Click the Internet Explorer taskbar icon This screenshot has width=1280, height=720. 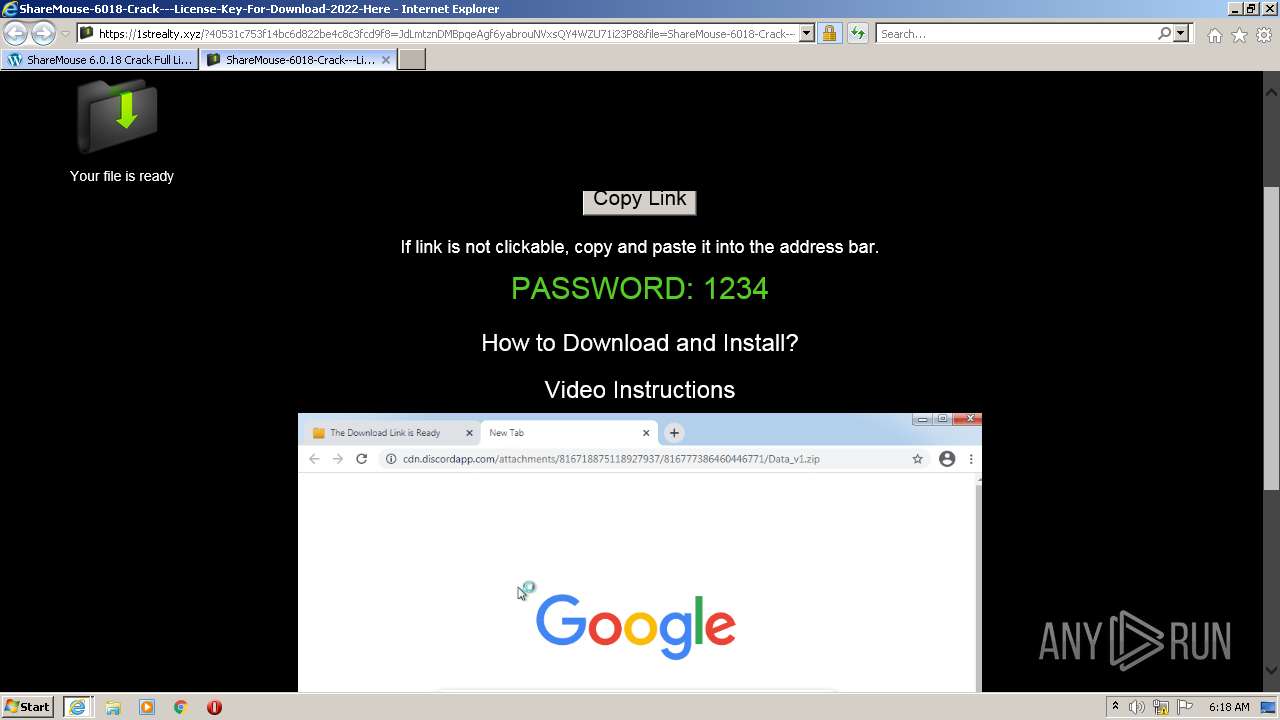[77, 707]
